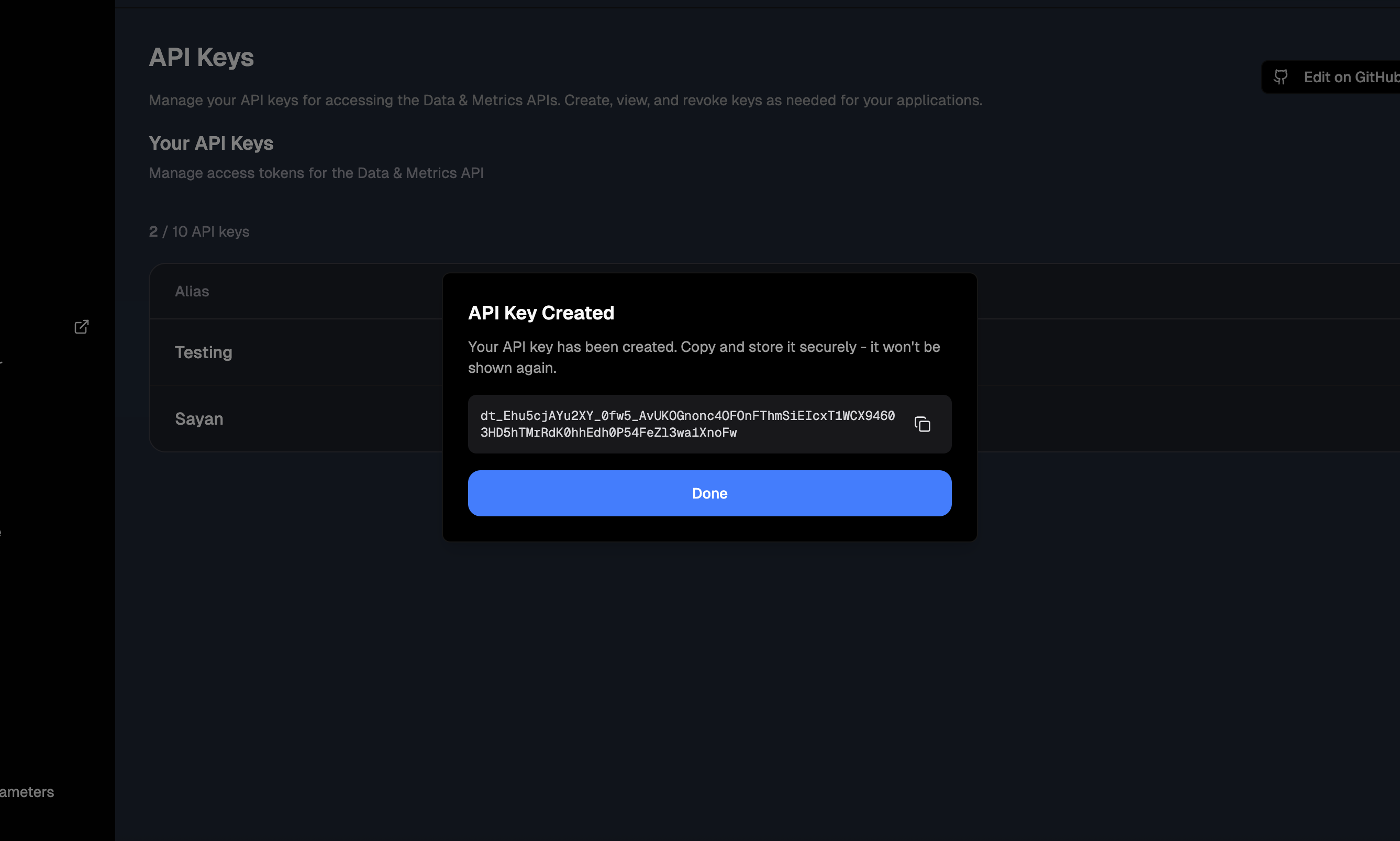Click the Manage access tokens subtitle
The width and height of the screenshot is (1400, 841).
point(316,173)
